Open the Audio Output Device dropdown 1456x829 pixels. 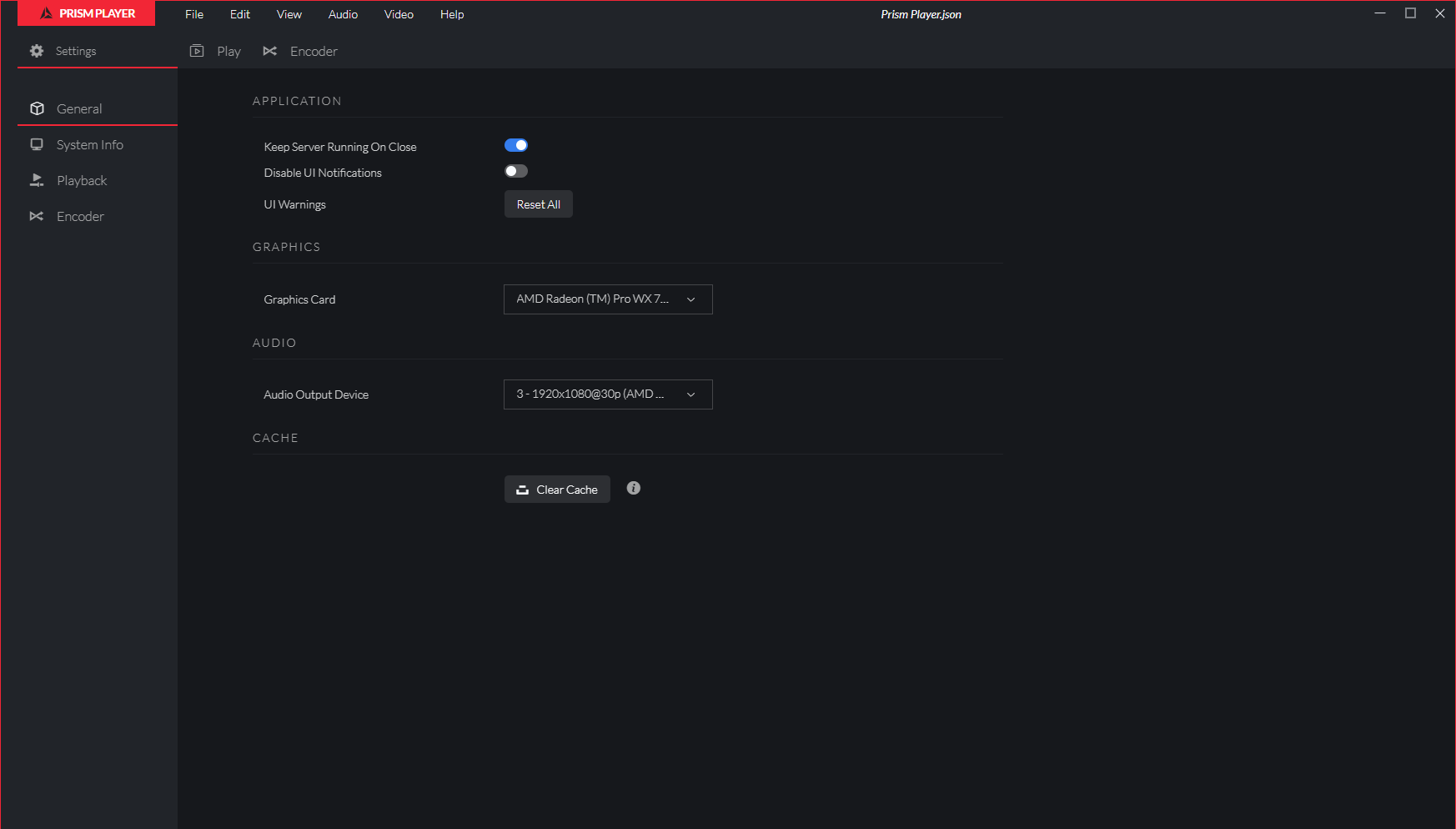608,394
